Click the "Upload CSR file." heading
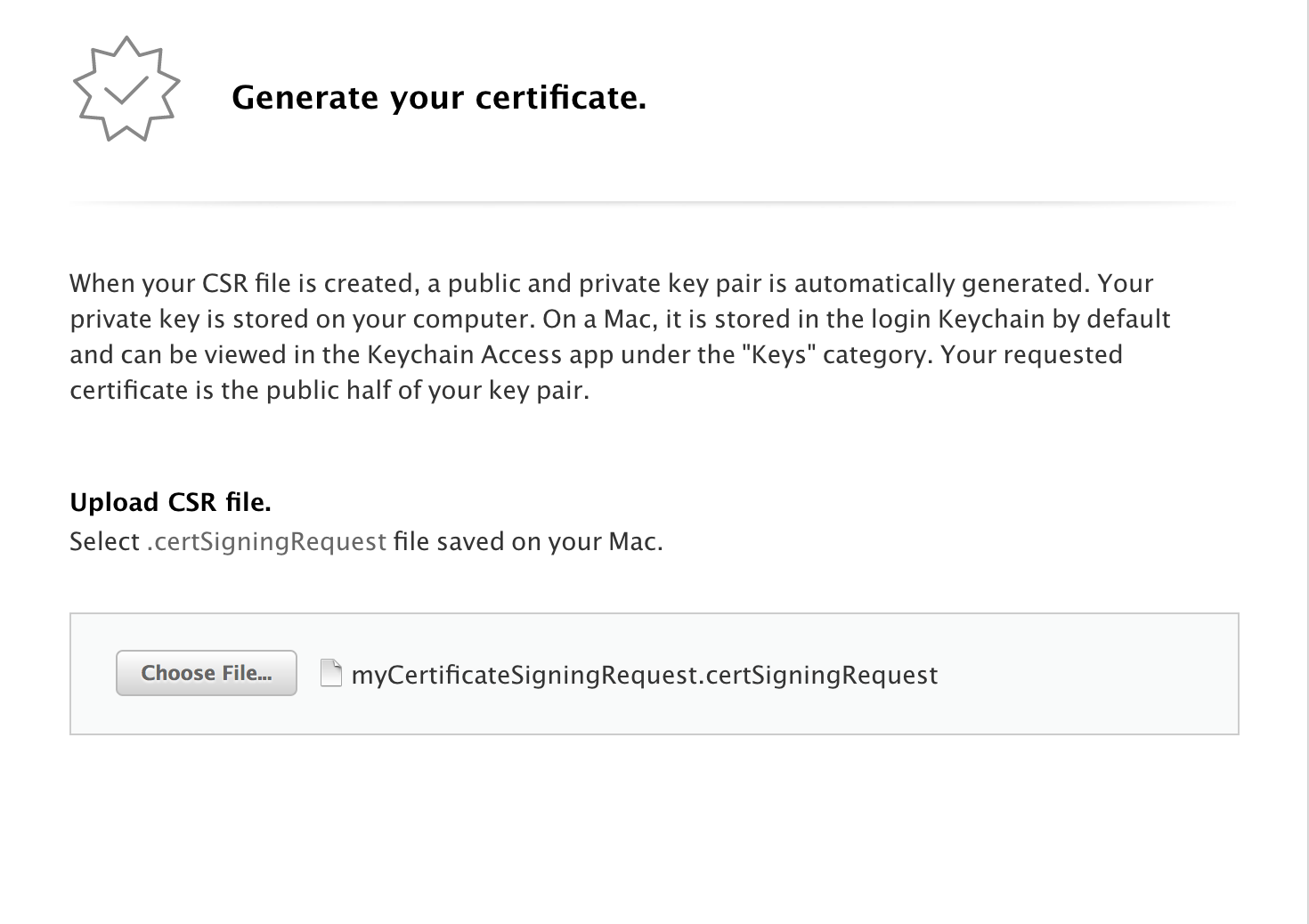The image size is (1309, 924). (170, 502)
